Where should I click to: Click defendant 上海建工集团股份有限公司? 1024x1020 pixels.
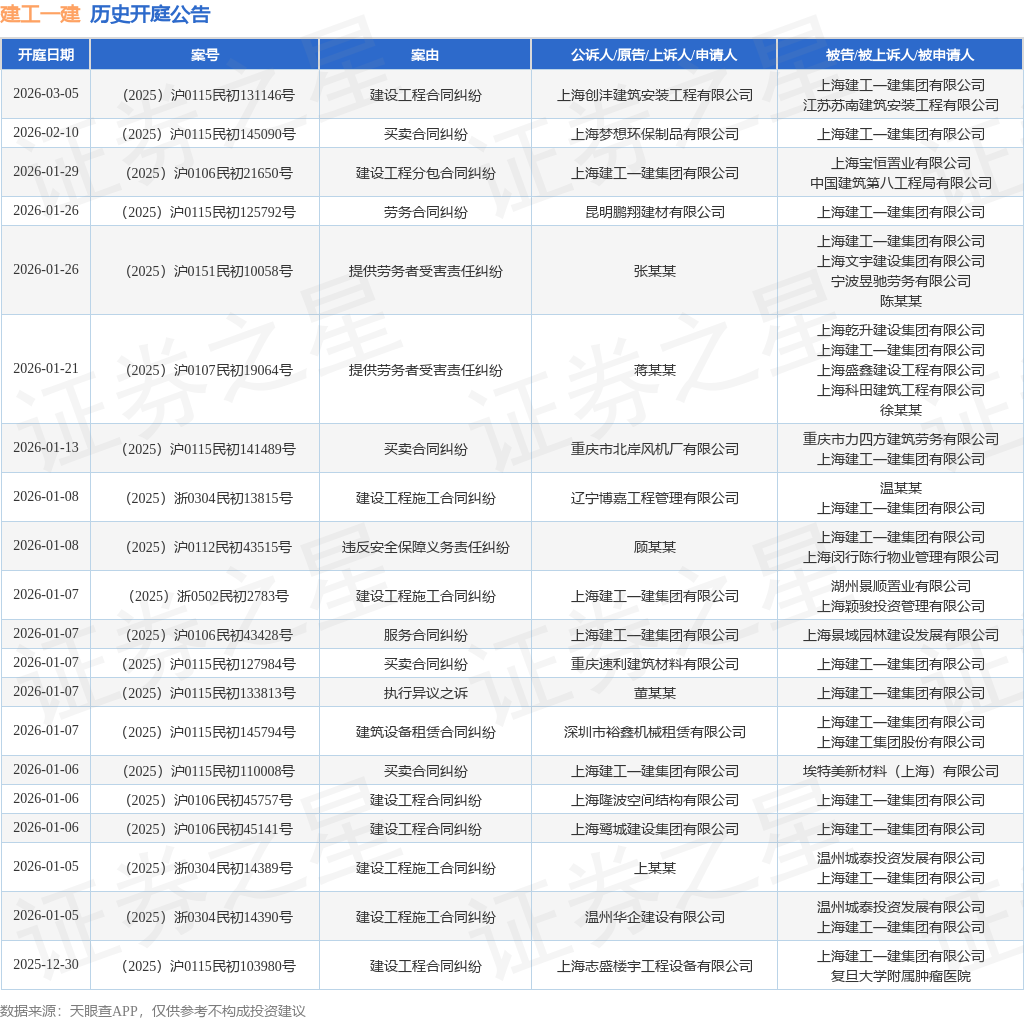pos(901,743)
